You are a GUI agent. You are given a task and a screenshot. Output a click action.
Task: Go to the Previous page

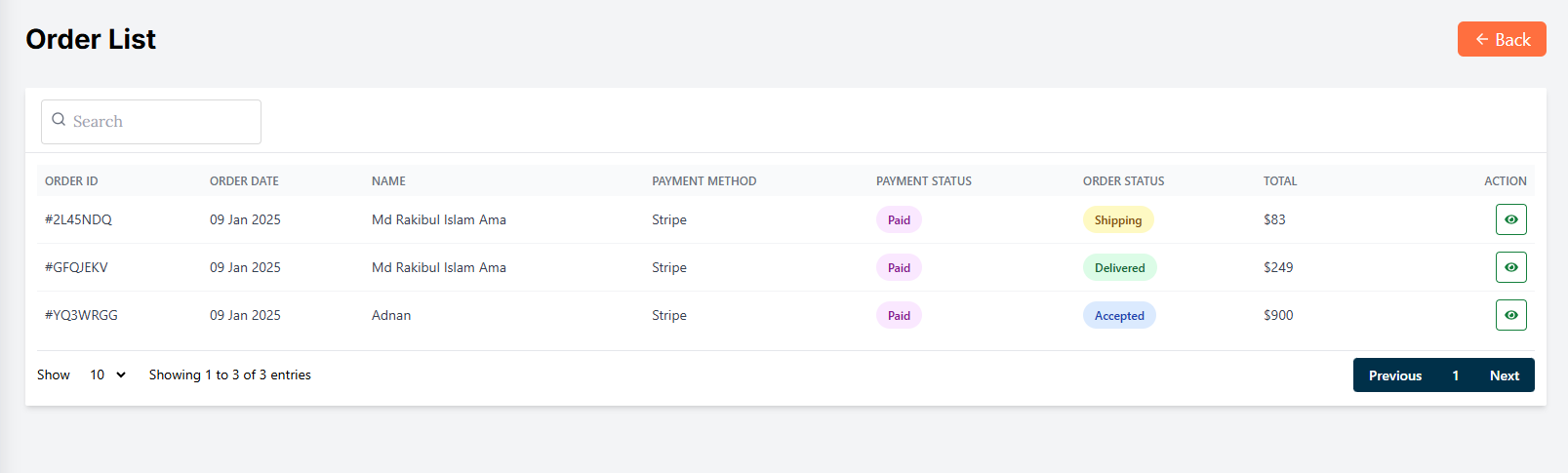tap(1394, 375)
